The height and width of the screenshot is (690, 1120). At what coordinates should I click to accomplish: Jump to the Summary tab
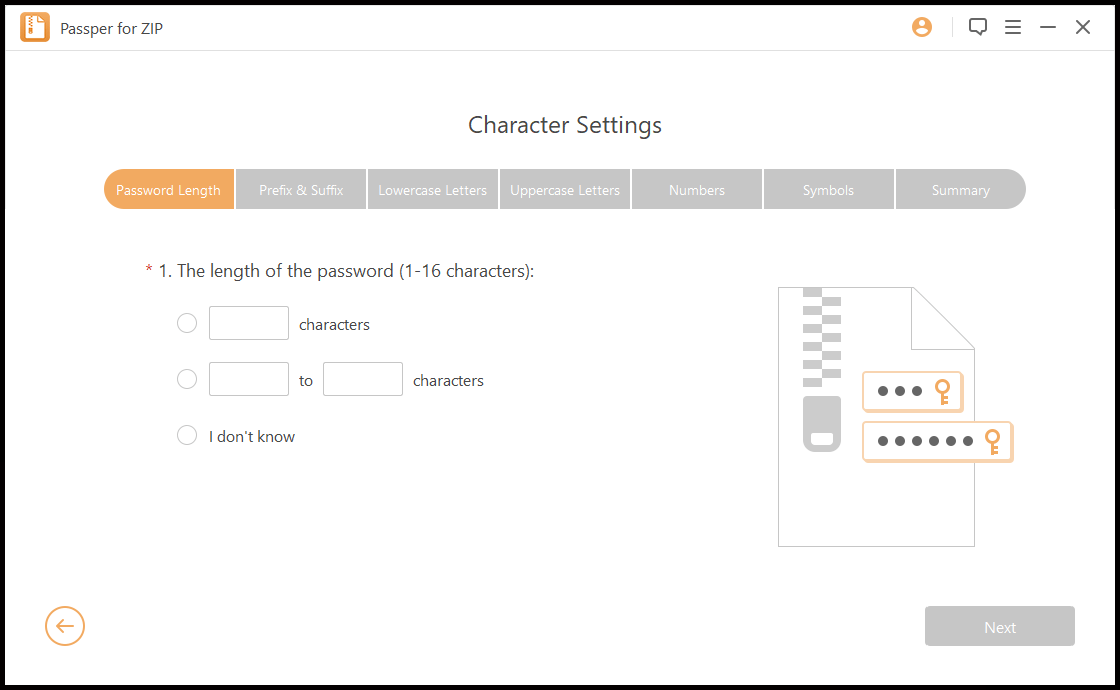pyautogui.click(x=961, y=189)
